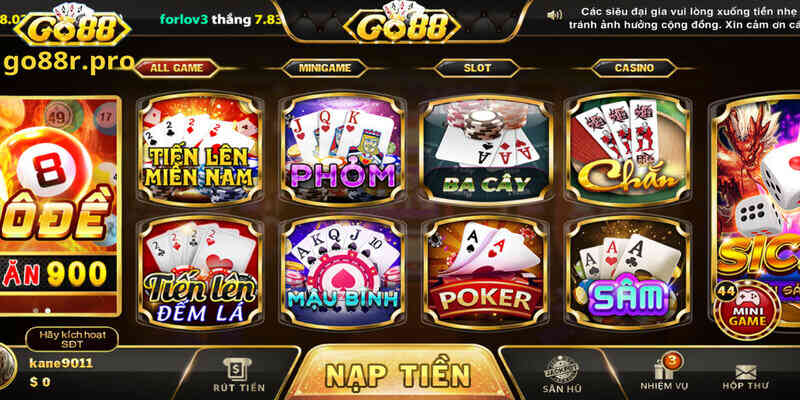Switch to the ALL GAME tab
800x400 pixels.
[177, 68]
